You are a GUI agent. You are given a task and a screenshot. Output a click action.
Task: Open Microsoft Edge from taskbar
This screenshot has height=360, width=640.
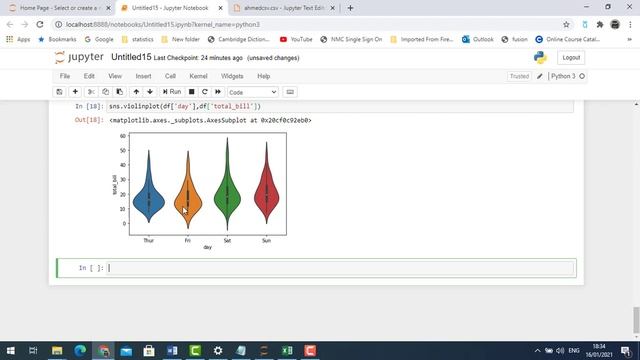click(80, 351)
